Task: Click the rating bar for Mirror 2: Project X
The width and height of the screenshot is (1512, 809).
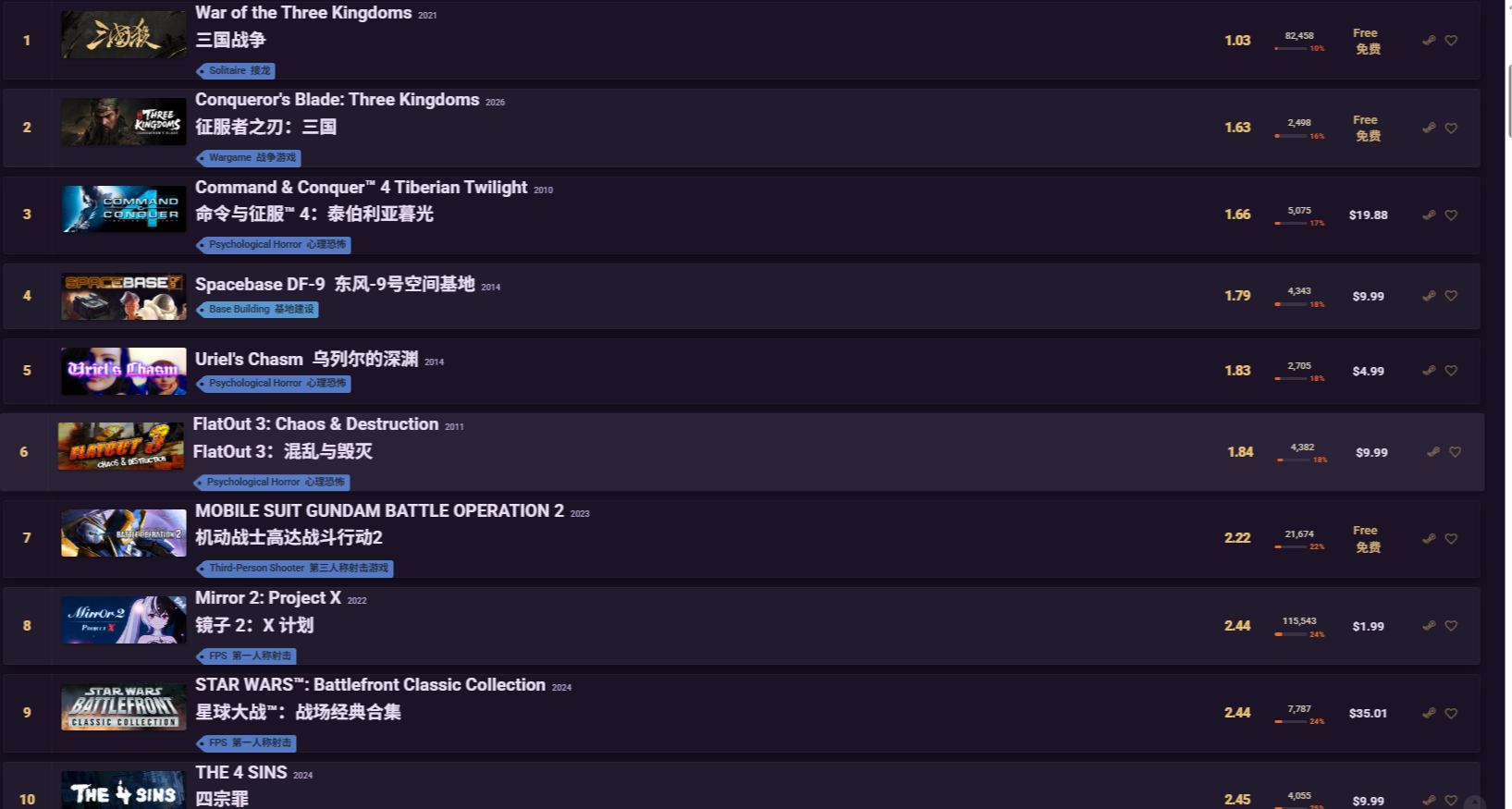Action: (x=1299, y=634)
